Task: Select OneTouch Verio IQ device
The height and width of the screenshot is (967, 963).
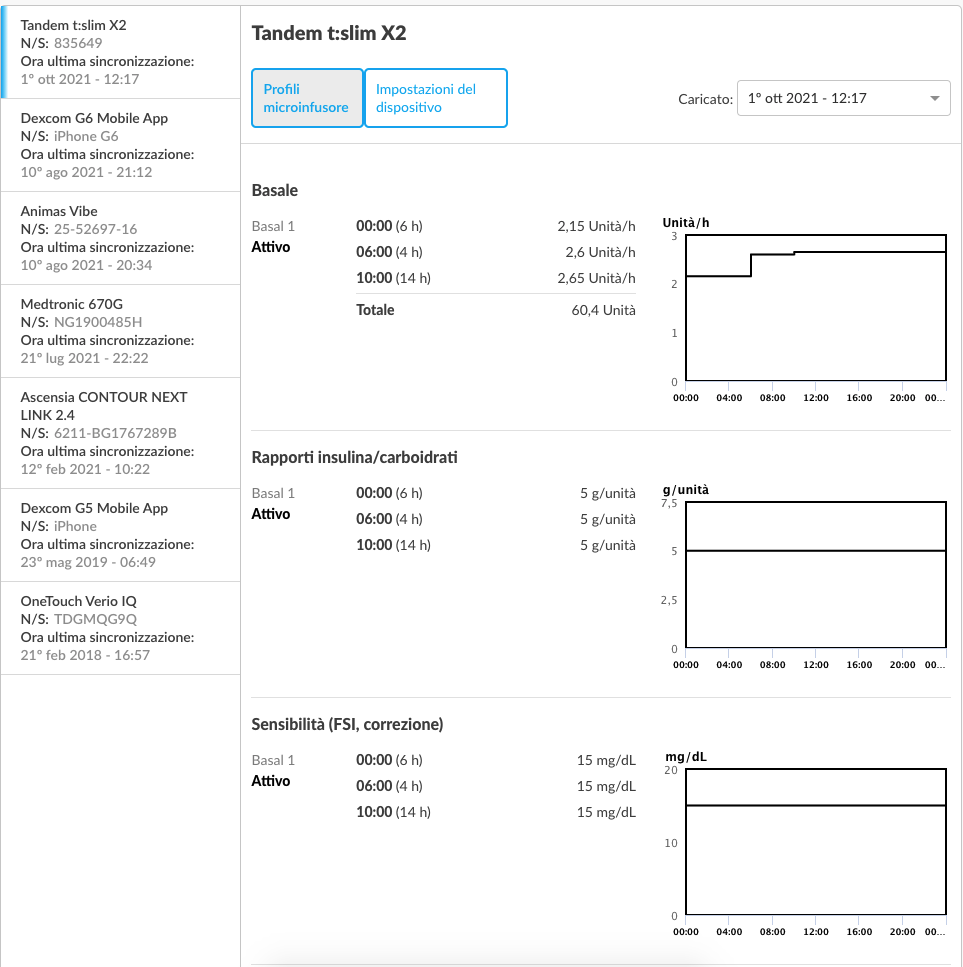Action: click(121, 628)
